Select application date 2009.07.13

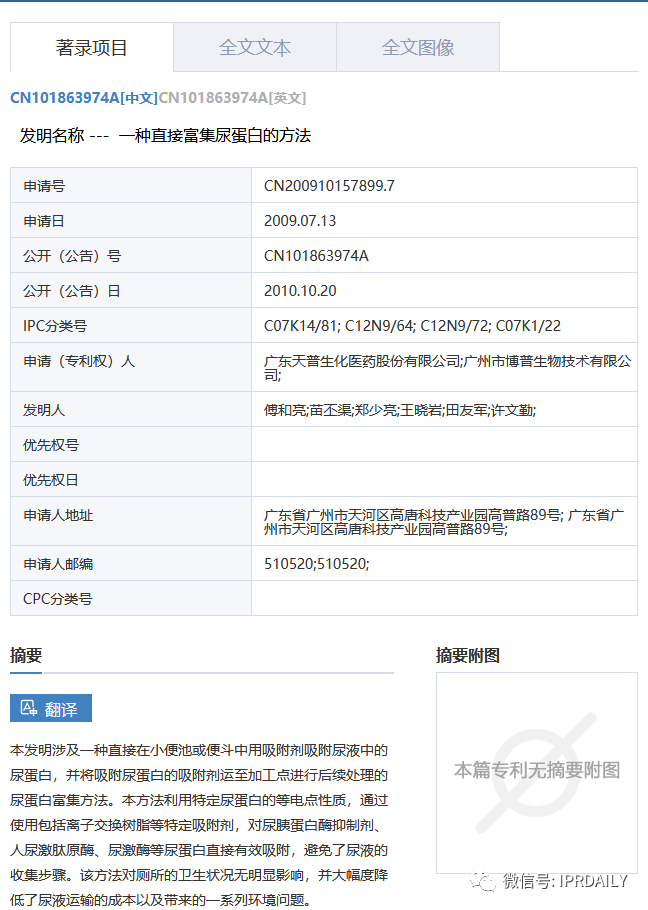(x=300, y=221)
